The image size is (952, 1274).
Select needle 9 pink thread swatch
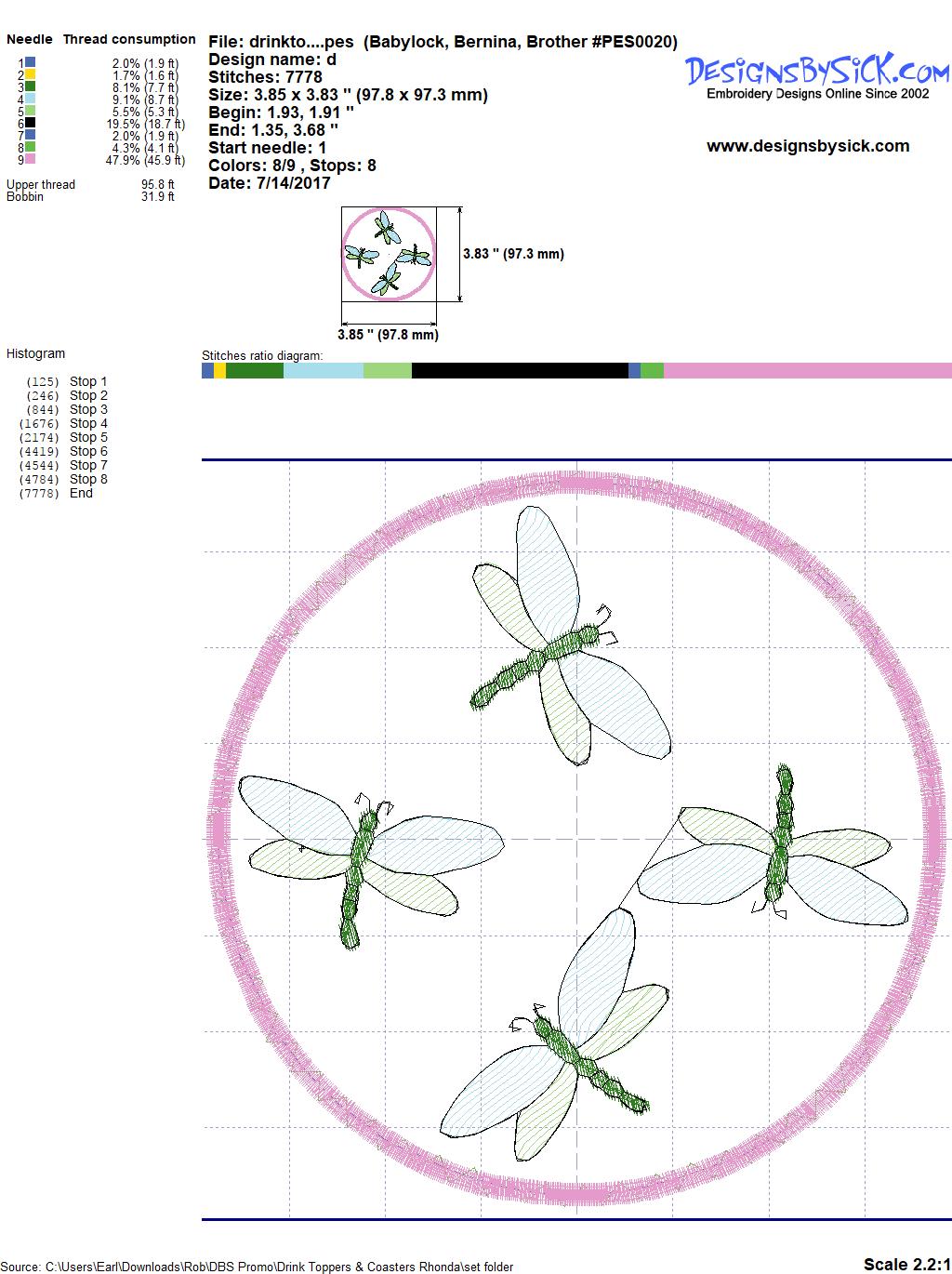pyautogui.click(x=31, y=159)
